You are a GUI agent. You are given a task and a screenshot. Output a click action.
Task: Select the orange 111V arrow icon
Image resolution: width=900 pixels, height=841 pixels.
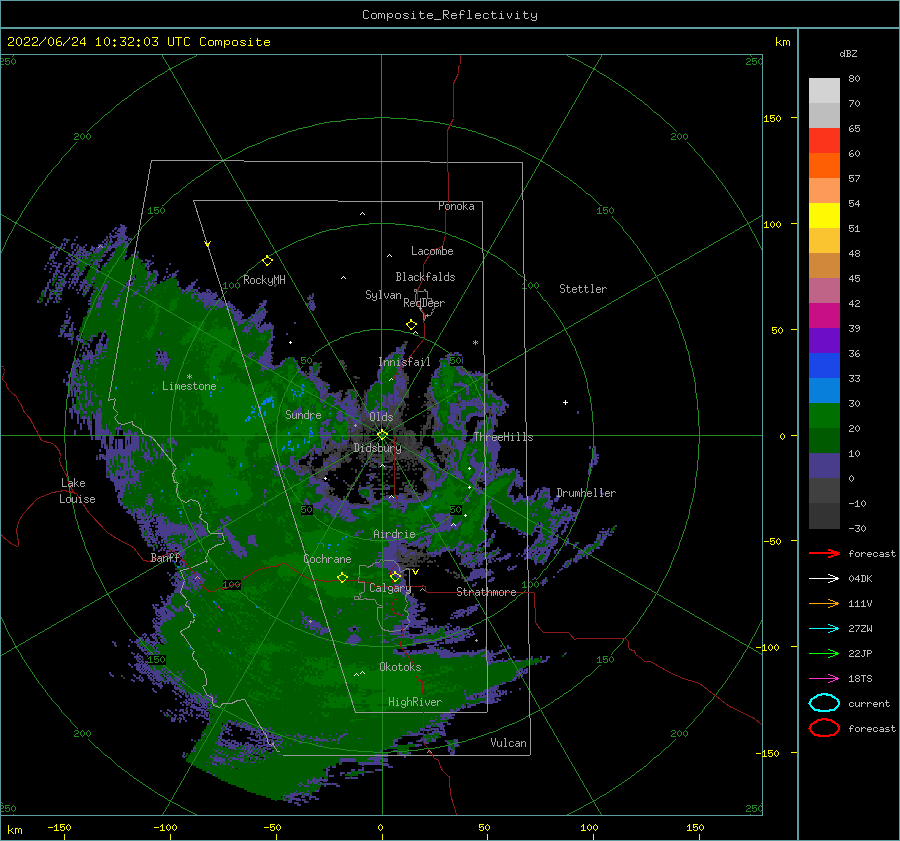[824, 603]
